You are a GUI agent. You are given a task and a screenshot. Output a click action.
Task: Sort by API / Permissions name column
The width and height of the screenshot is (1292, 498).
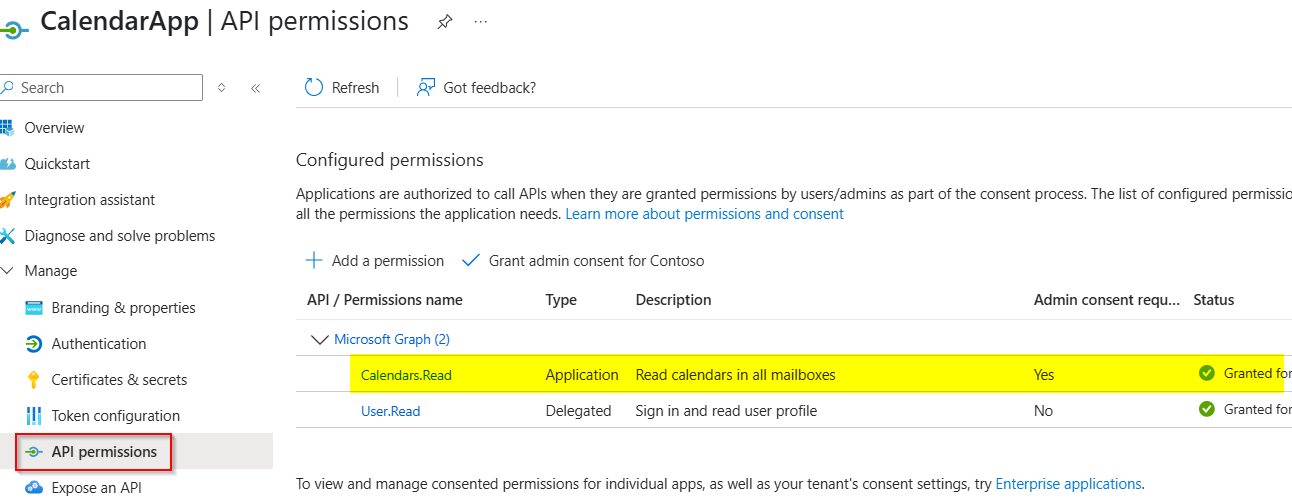(x=385, y=300)
